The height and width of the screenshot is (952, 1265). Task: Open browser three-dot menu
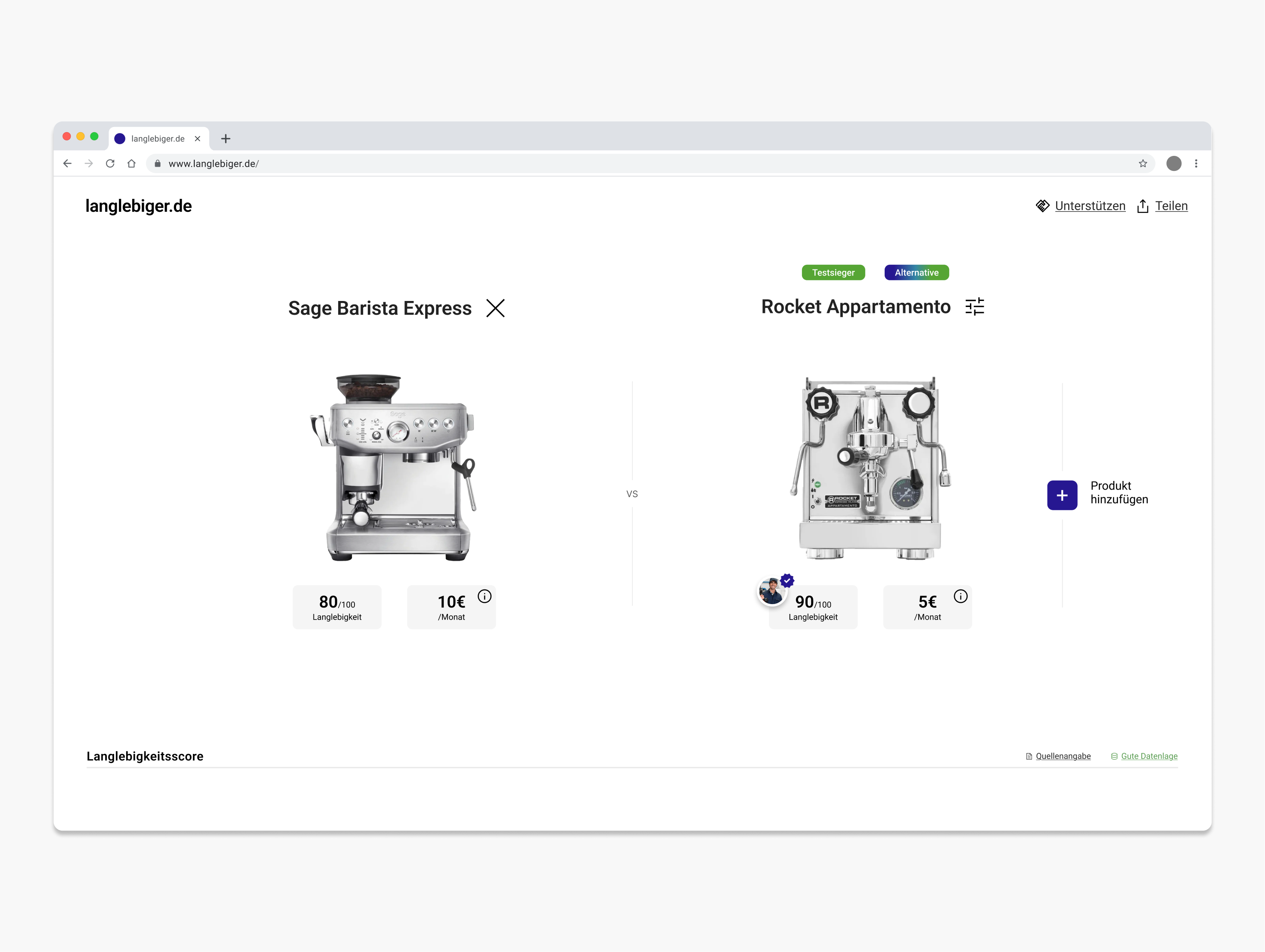[x=1196, y=164]
